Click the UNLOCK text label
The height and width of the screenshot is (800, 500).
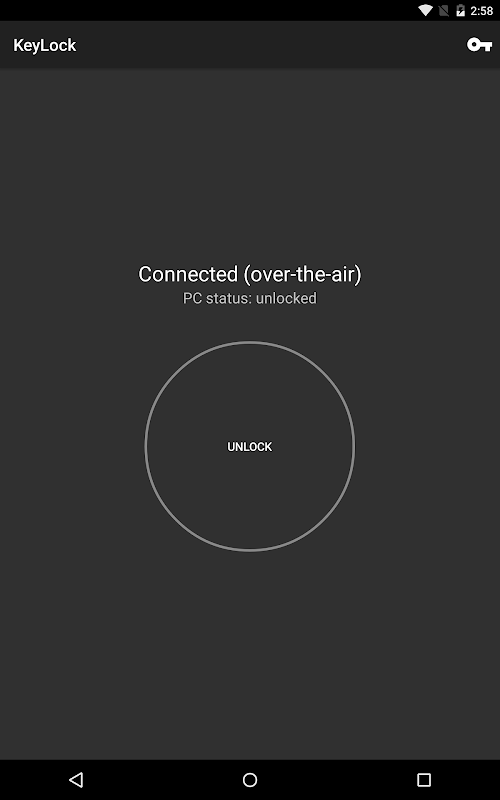pos(249,446)
